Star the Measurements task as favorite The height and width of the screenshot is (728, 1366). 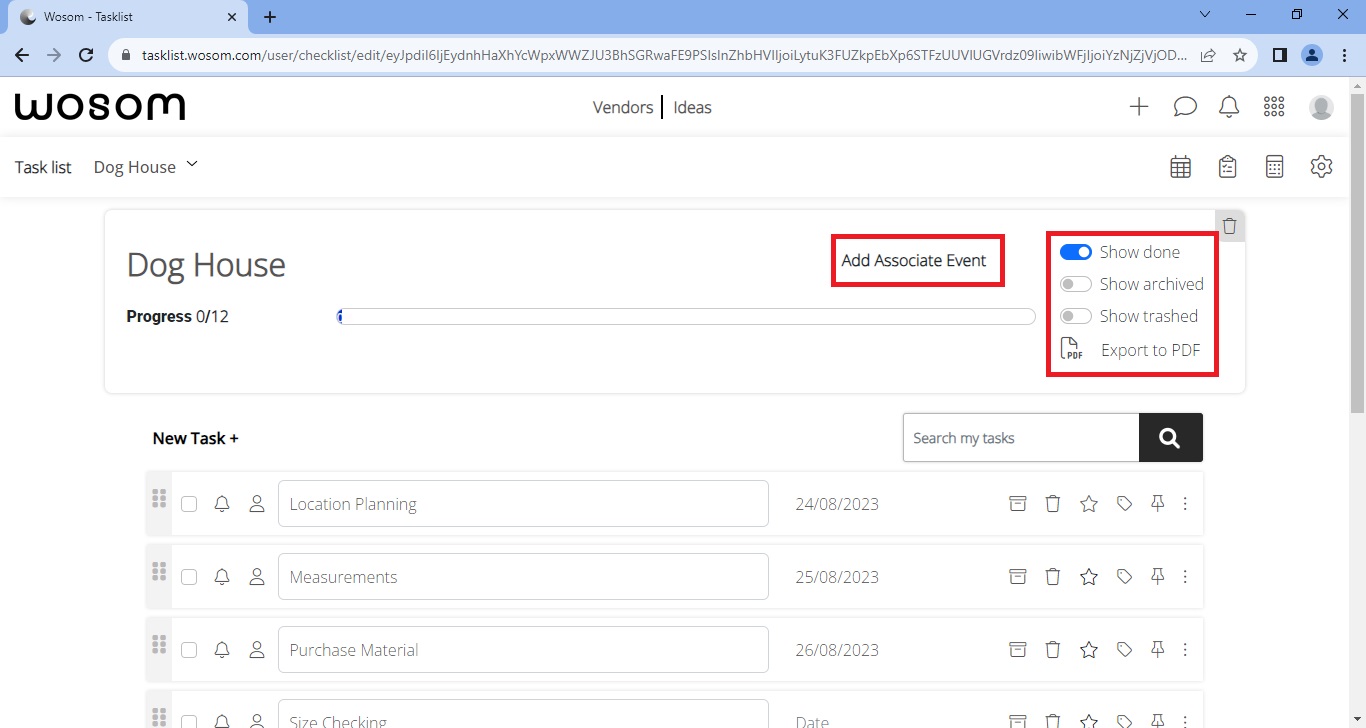pos(1088,576)
